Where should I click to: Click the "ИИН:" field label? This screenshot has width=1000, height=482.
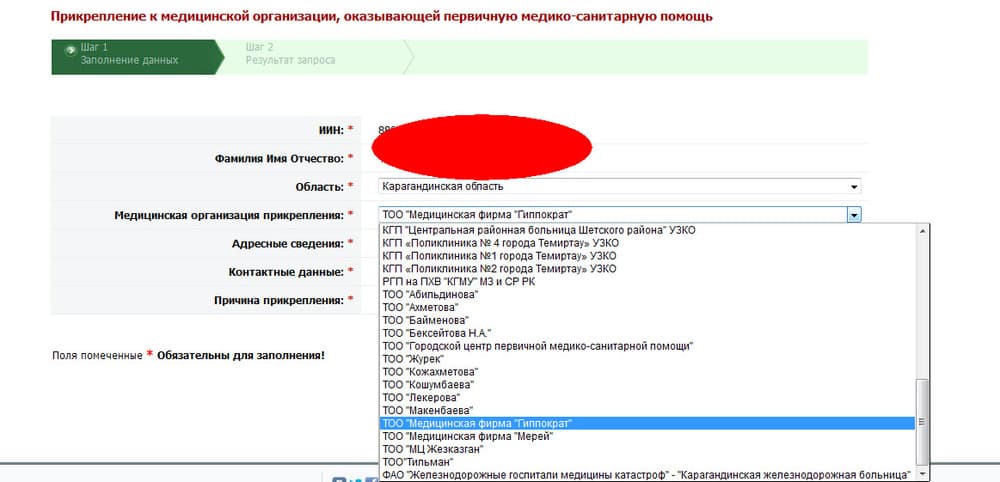tap(331, 130)
